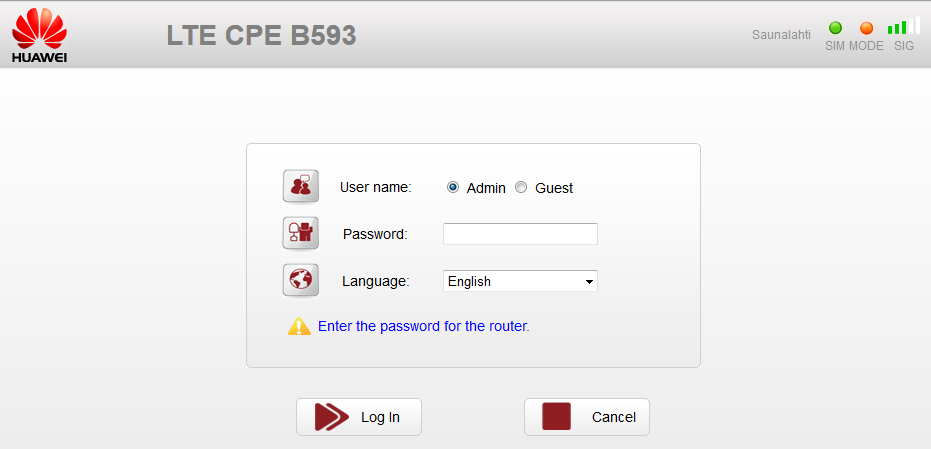
Task: Select the Guest radio button
Action: pos(521,187)
